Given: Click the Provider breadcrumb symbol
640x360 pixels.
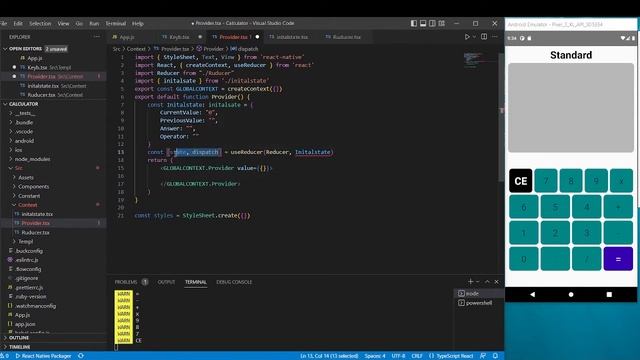Looking at the screenshot, I should click(210, 49).
